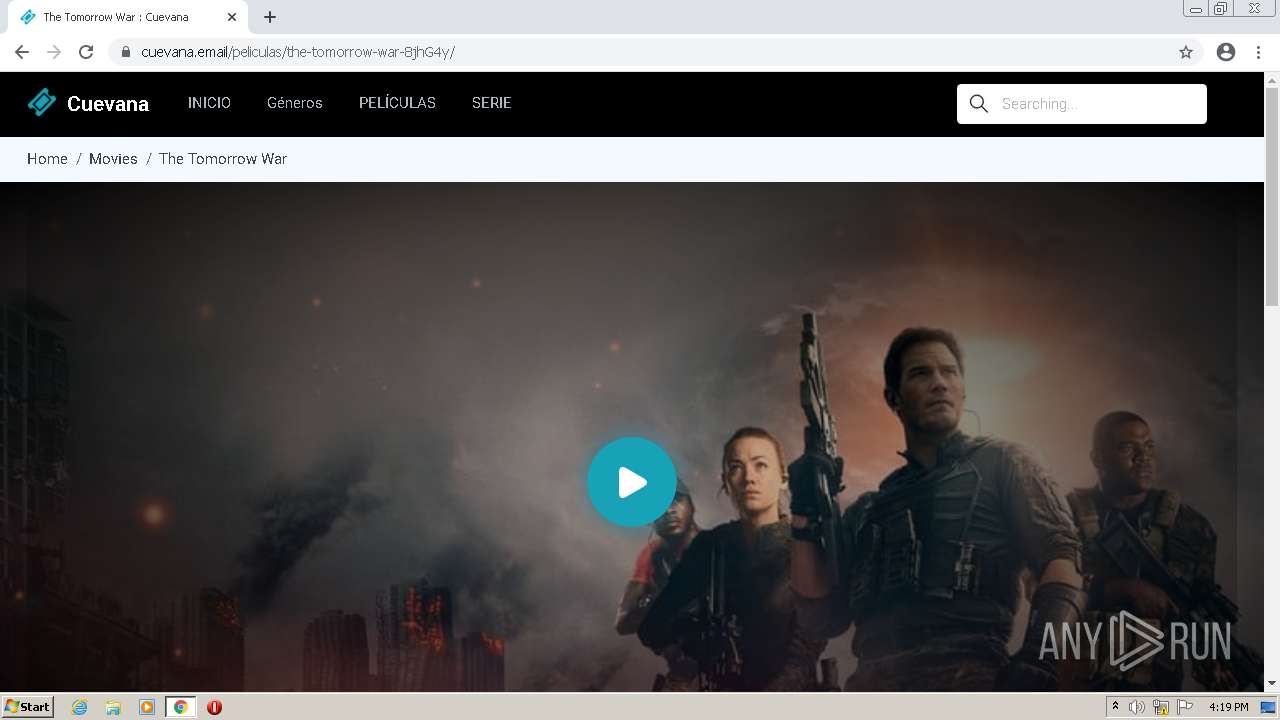Open the Windows Start menu
Image resolution: width=1280 pixels, height=720 pixels.
pos(27,707)
